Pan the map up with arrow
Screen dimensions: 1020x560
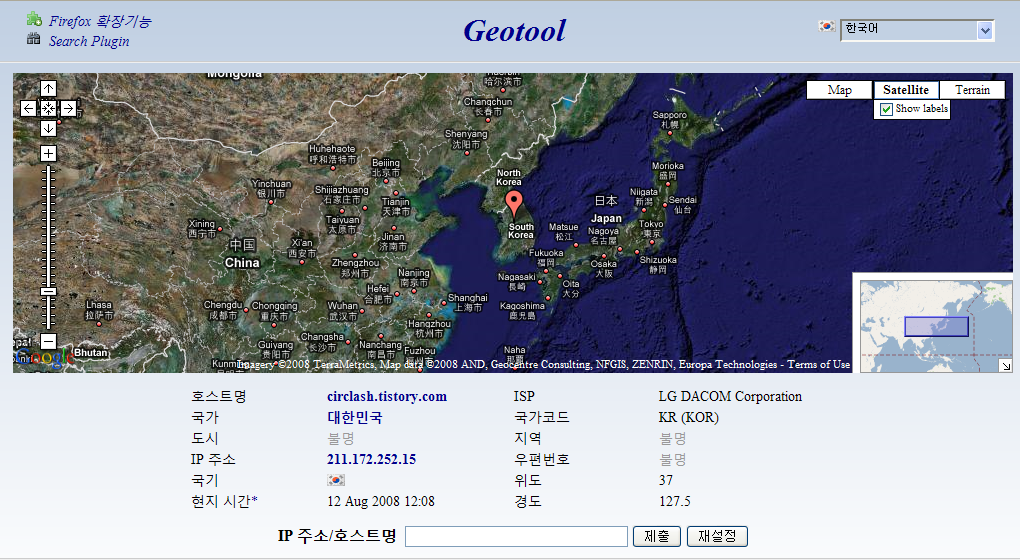pos(48,88)
